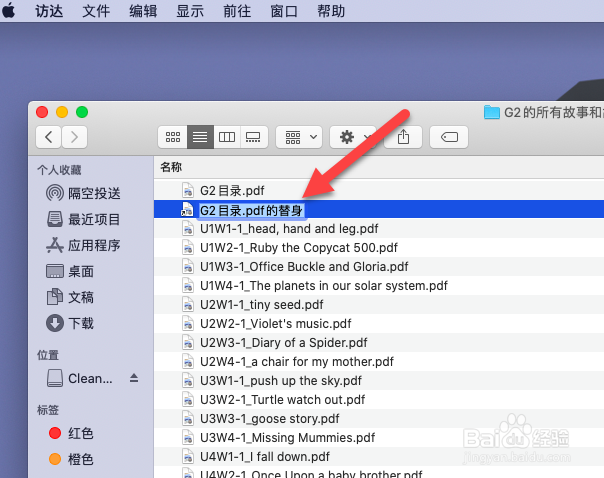This screenshot has height=478, width=604.
Task: Switch to icon view
Action: coord(173,137)
